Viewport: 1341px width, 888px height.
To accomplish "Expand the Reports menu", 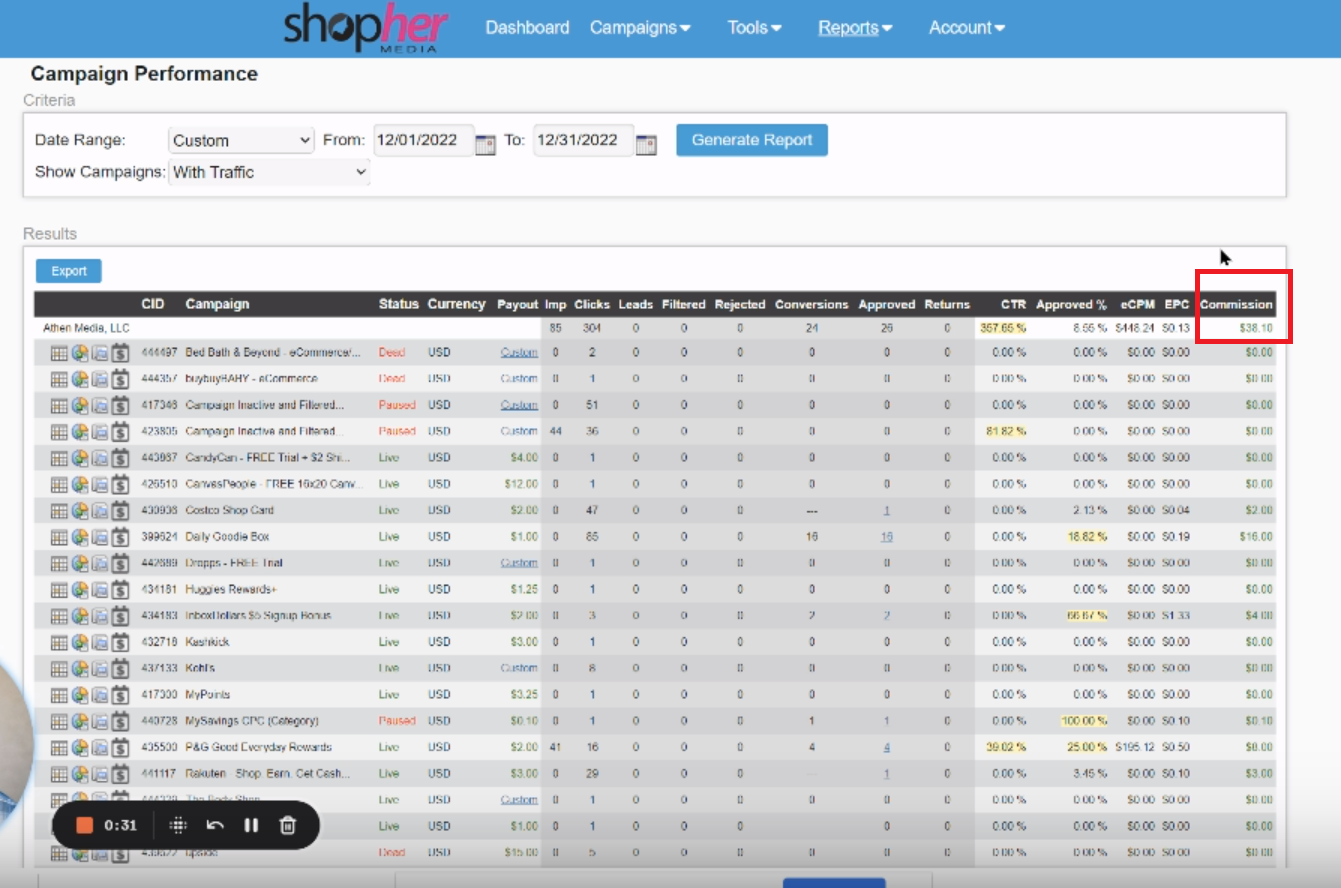I will pos(855,28).
